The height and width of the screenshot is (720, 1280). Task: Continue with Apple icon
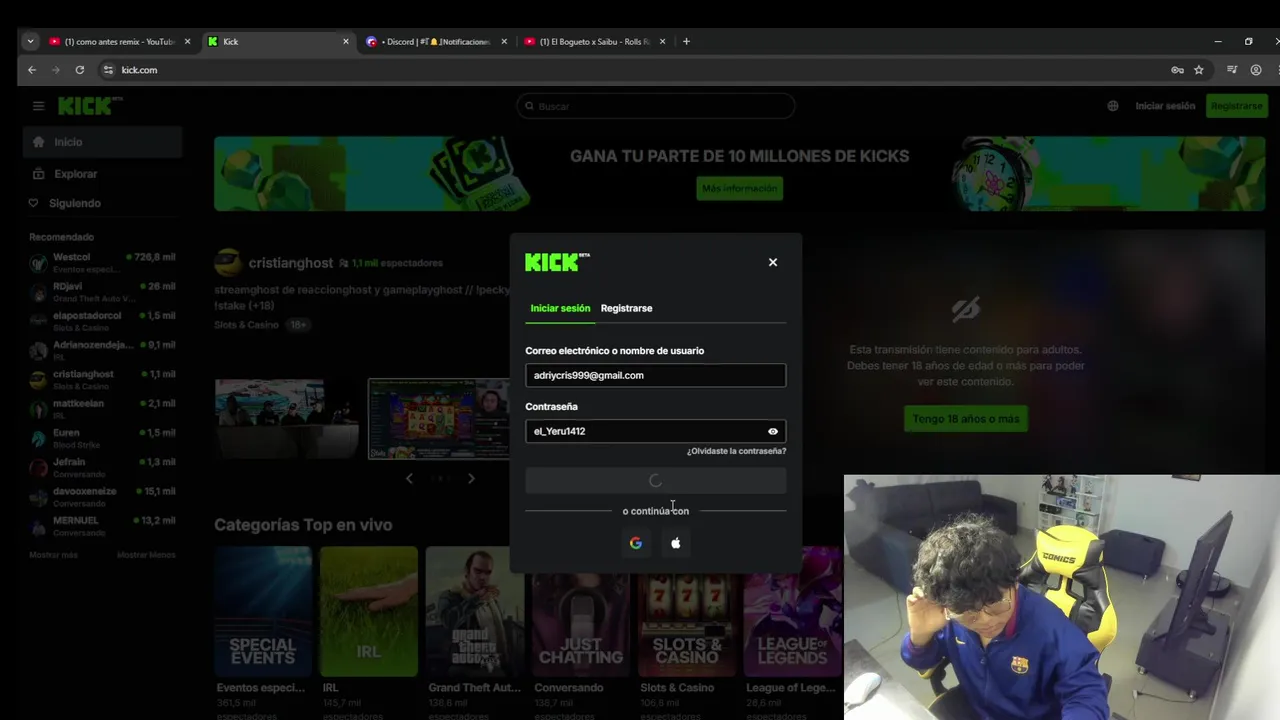coord(675,543)
